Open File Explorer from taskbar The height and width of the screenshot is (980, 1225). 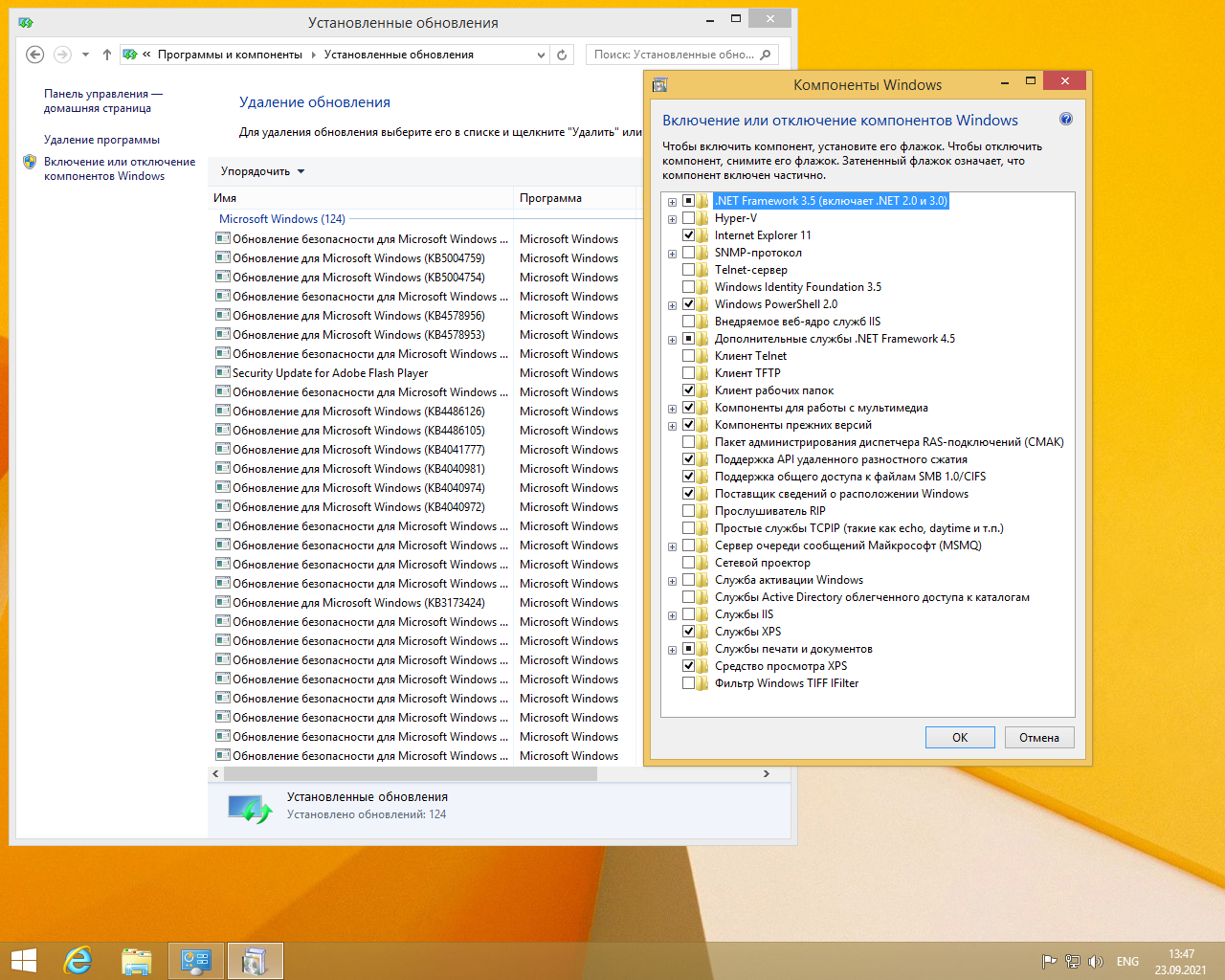tap(137, 960)
